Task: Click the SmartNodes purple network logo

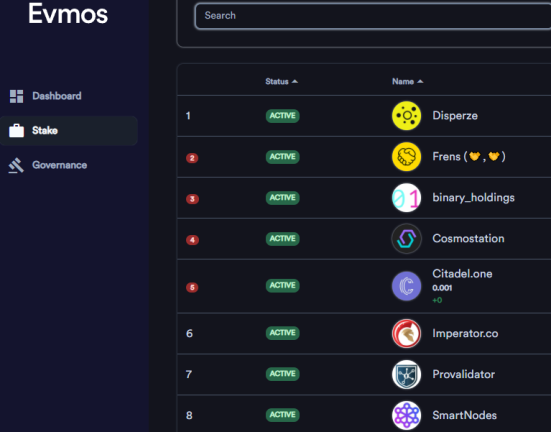Action: point(406,415)
